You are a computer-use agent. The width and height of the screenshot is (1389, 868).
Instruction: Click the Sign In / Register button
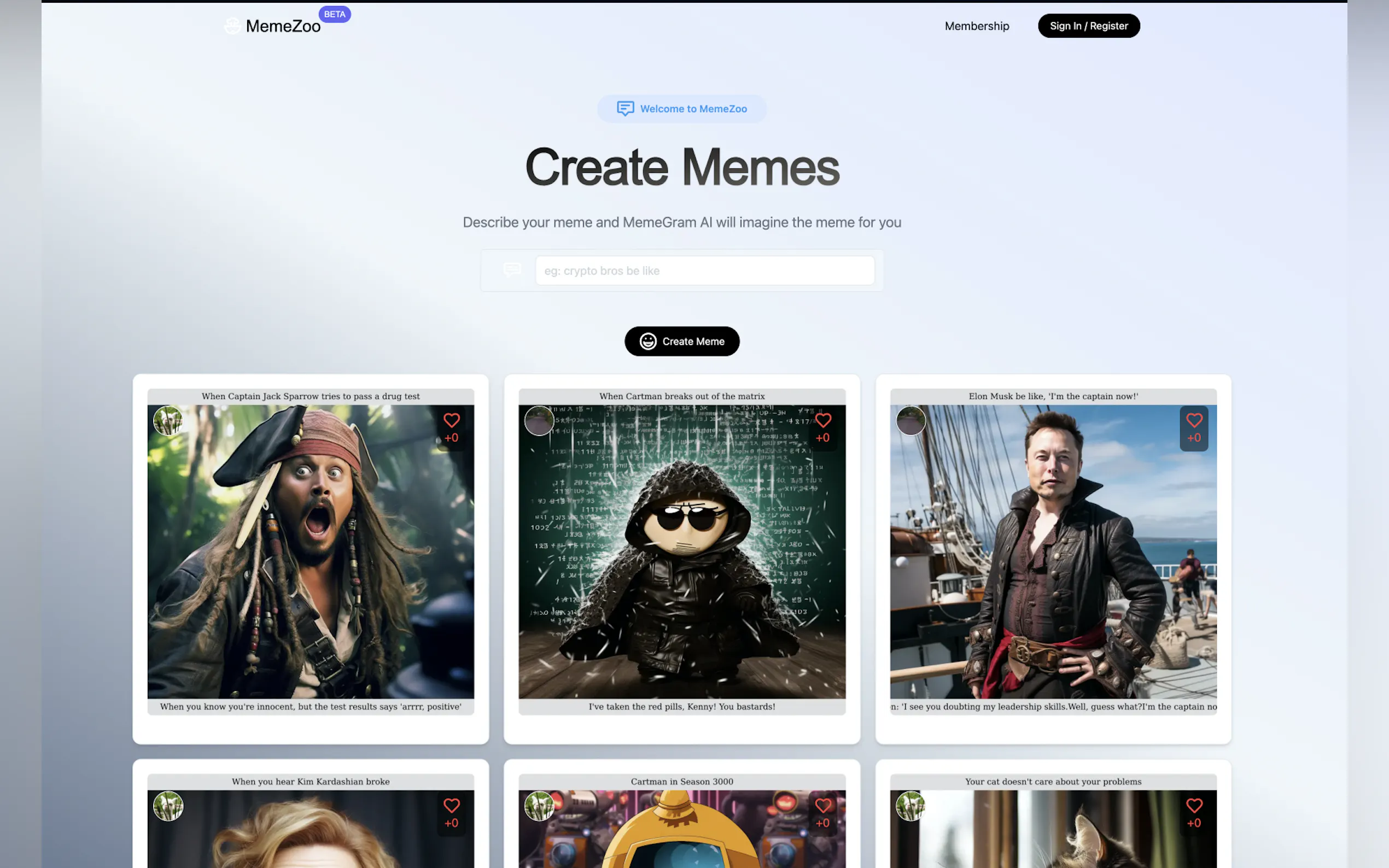(x=1089, y=26)
